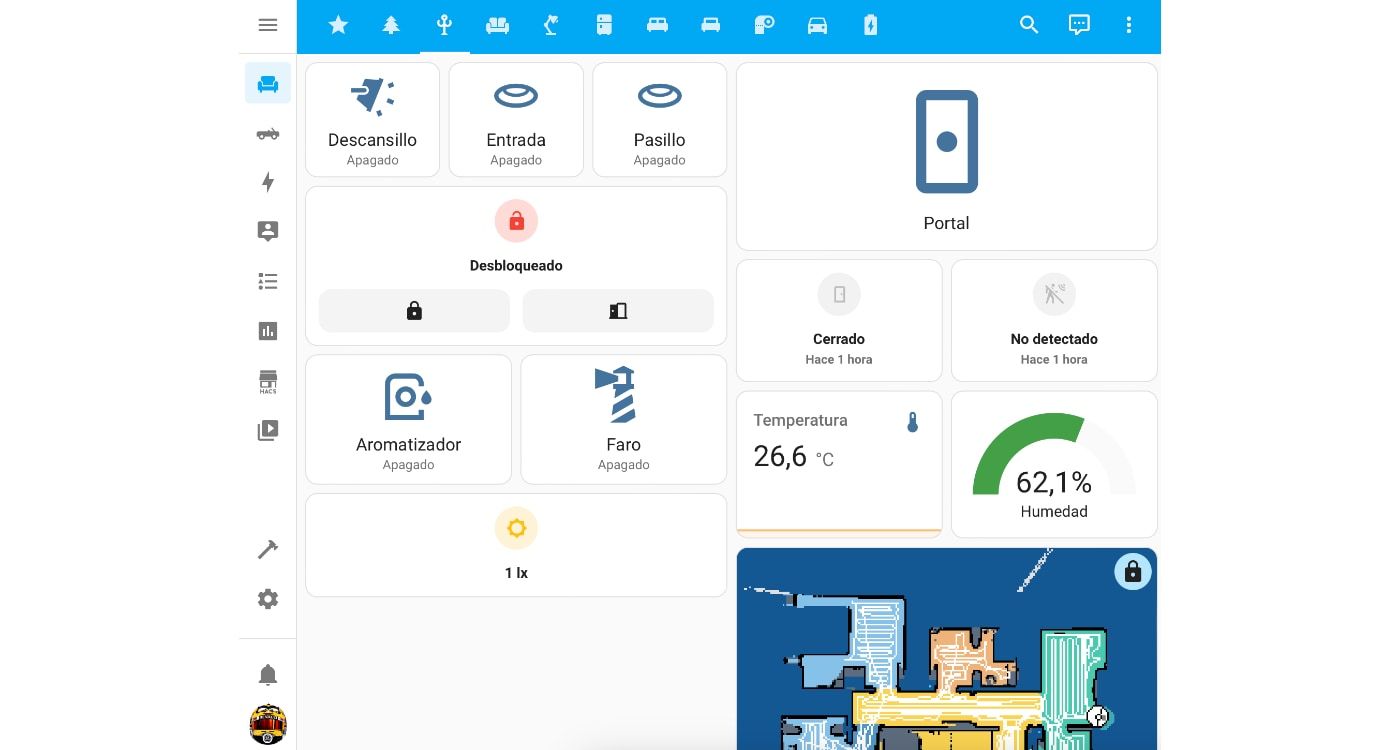Open Media player icon in sidebar
The height and width of the screenshot is (750, 1400).
tap(267, 431)
